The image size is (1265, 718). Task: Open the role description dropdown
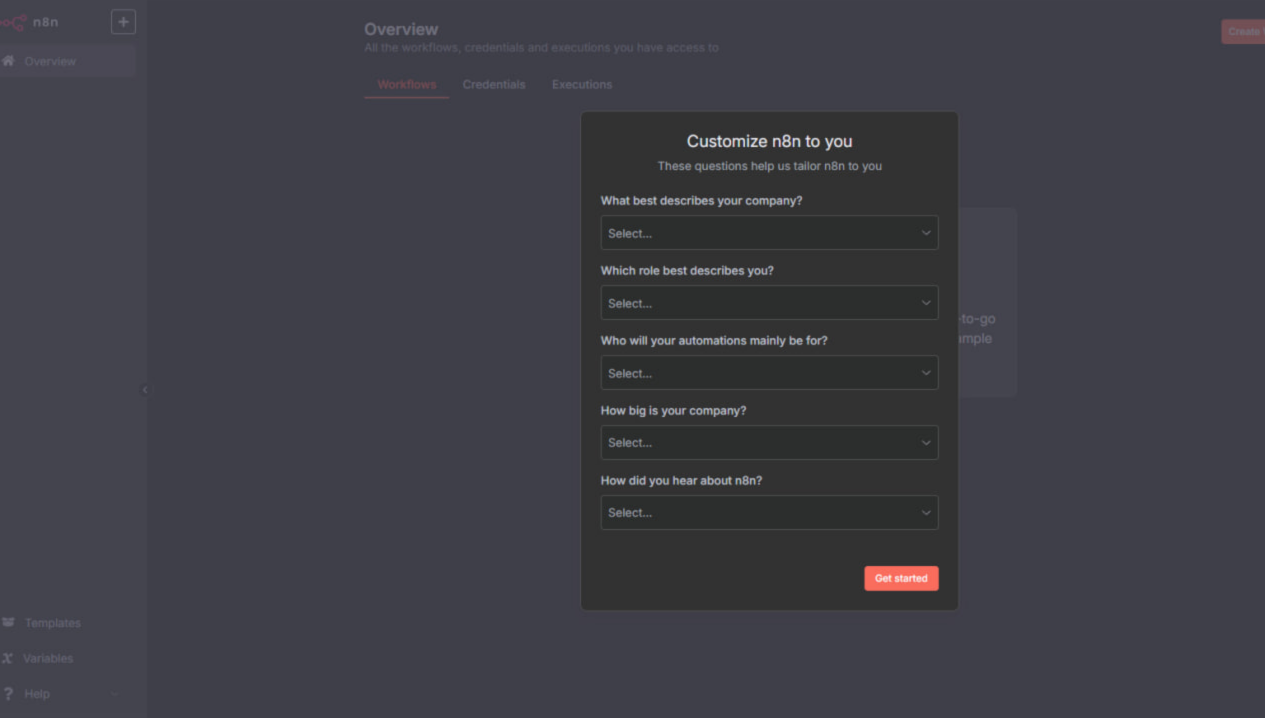coord(768,303)
